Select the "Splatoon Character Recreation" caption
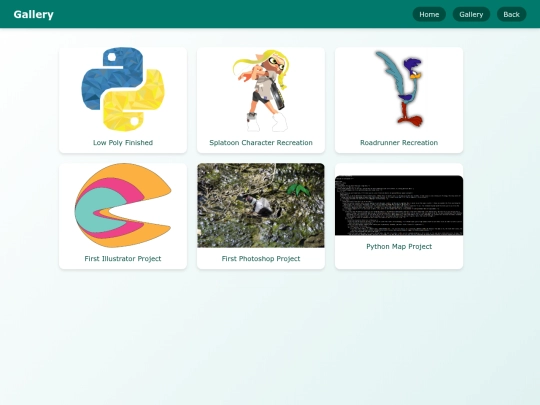This screenshot has width=540, height=405. [261, 143]
